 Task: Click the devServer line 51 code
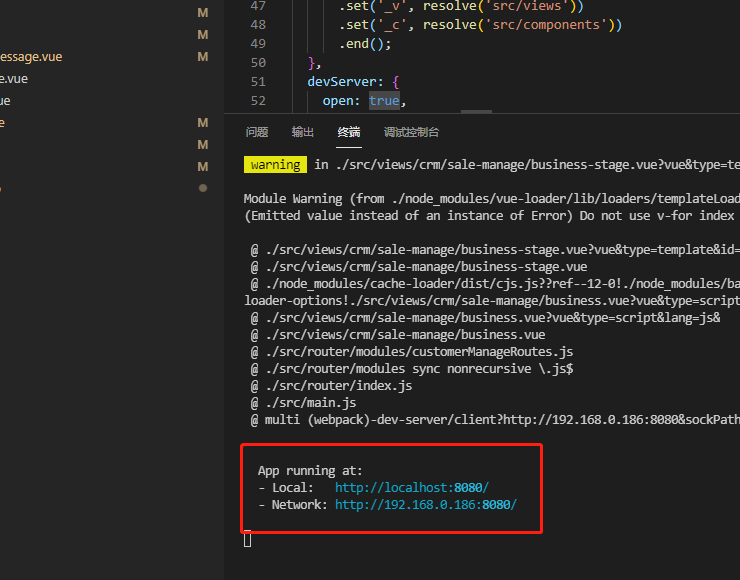353,82
